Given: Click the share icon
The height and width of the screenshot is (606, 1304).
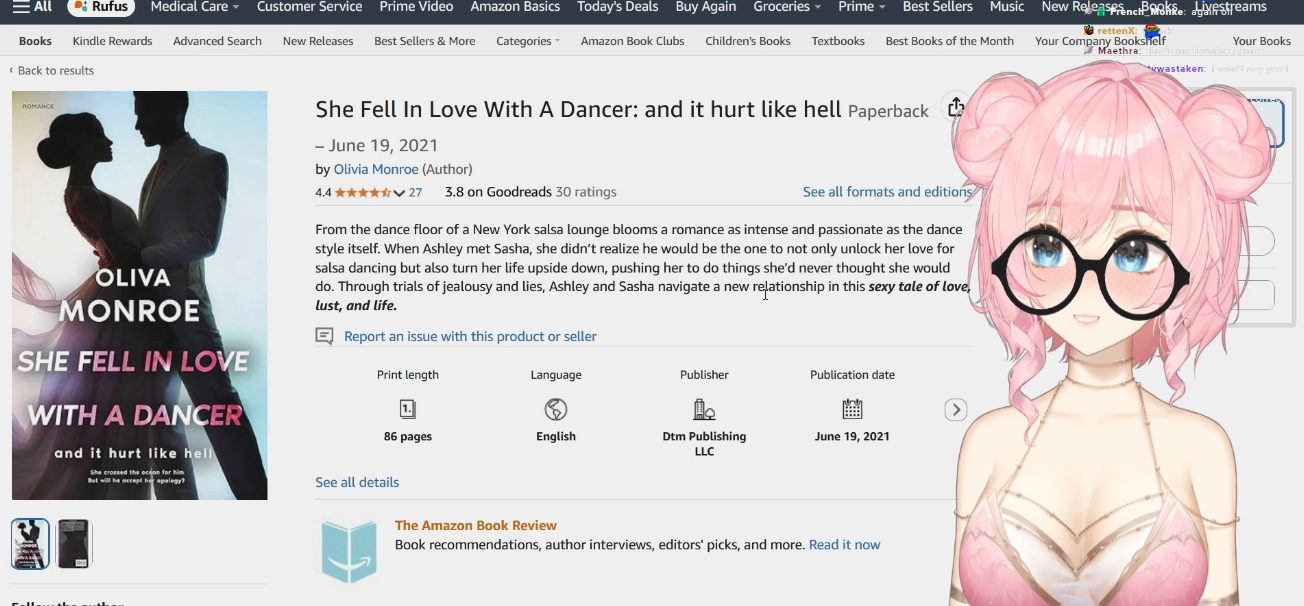Looking at the screenshot, I should click(956, 107).
